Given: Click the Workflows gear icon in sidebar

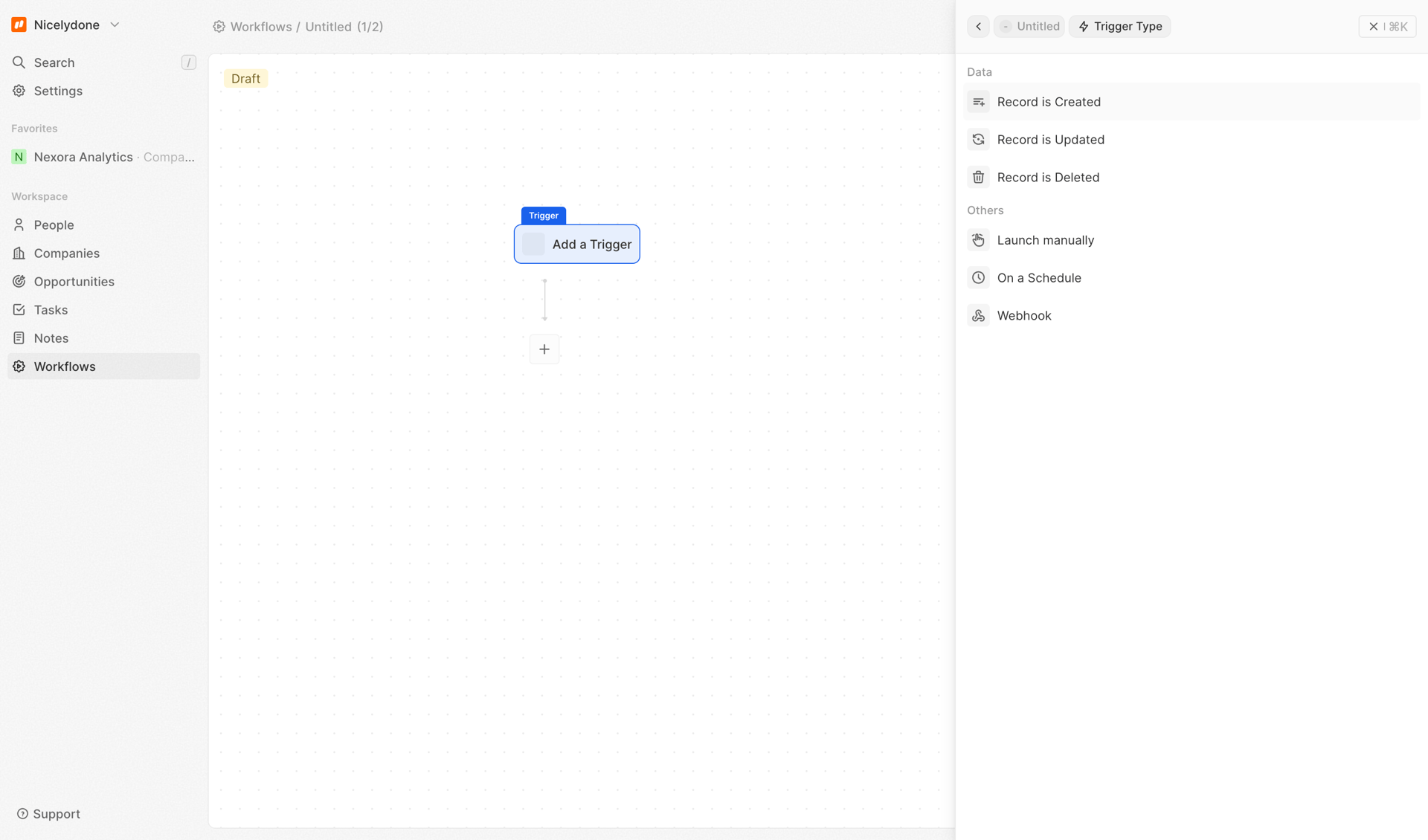Looking at the screenshot, I should pos(19,366).
